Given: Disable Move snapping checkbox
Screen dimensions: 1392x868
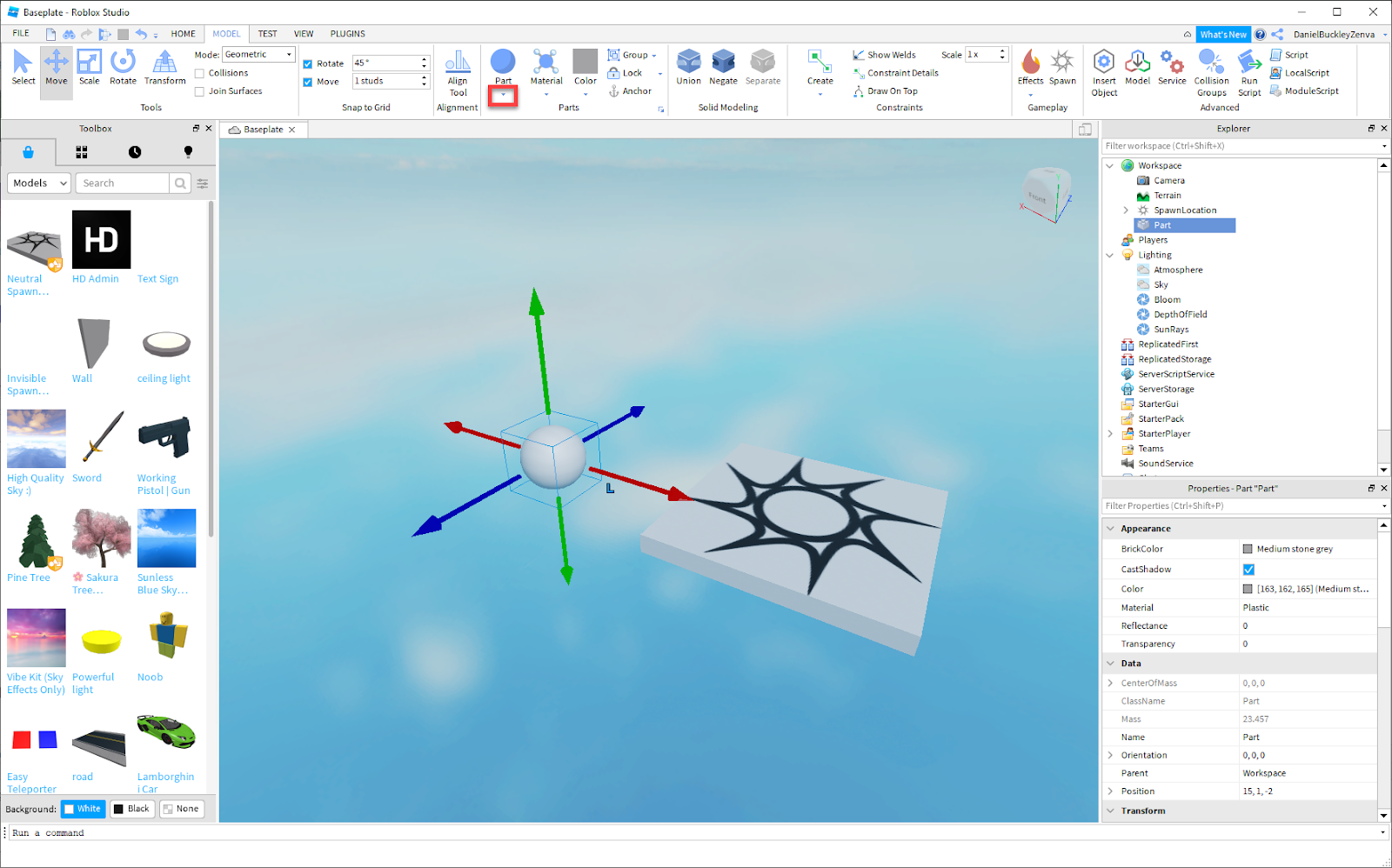Looking at the screenshot, I should point(307,82).
